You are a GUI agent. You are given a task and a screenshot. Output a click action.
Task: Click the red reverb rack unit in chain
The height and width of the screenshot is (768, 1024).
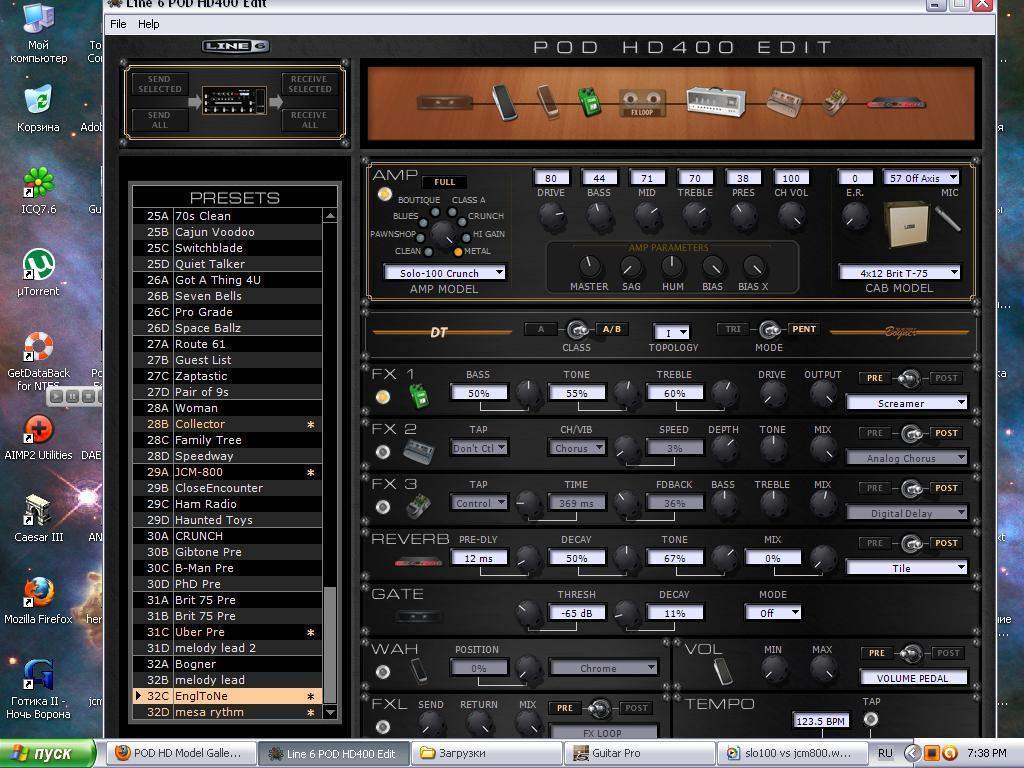pyautogui.click(x=896, y=102)
